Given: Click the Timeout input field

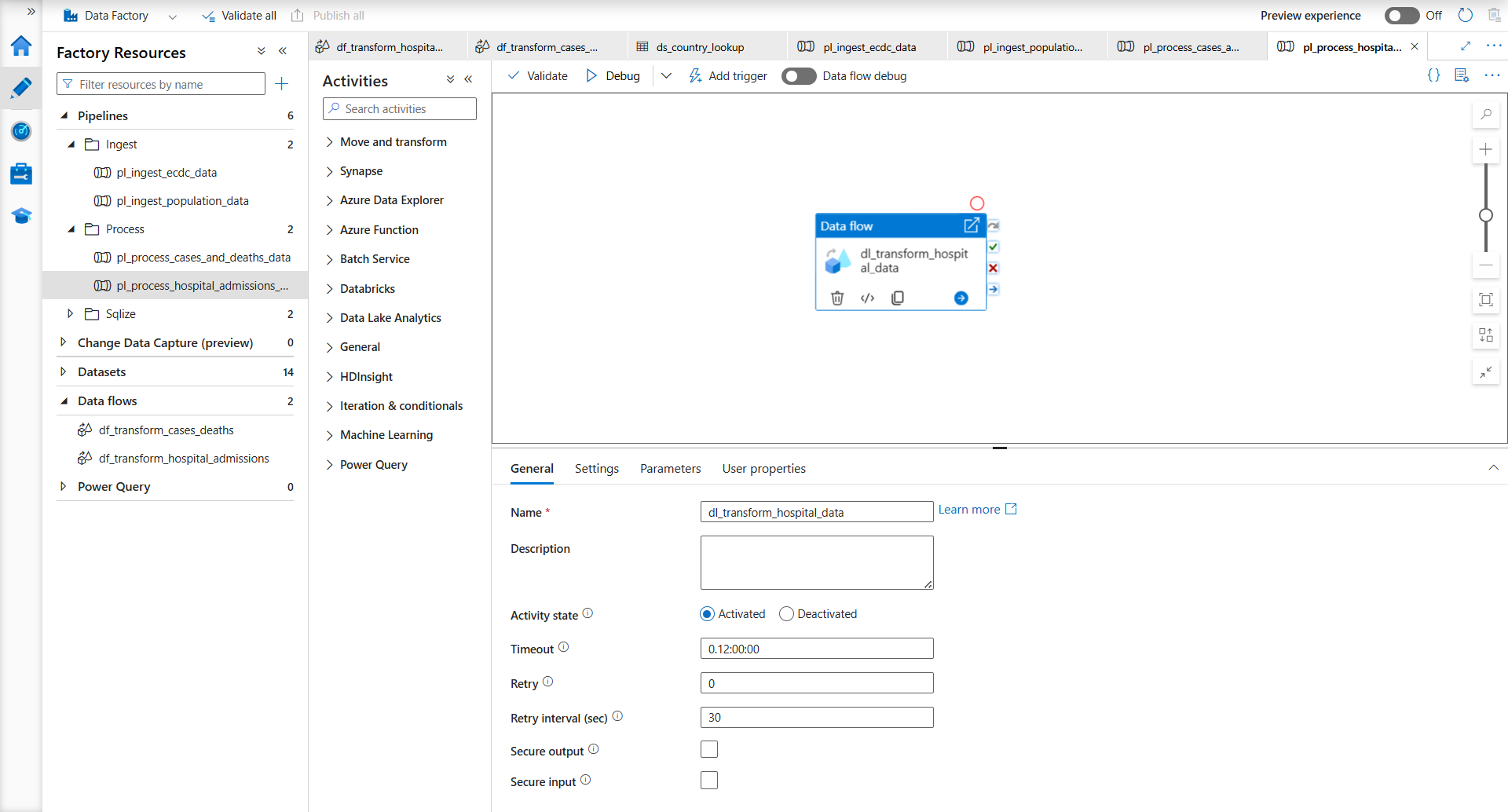Looking at the screenshot, I should (x=817, y=649).
